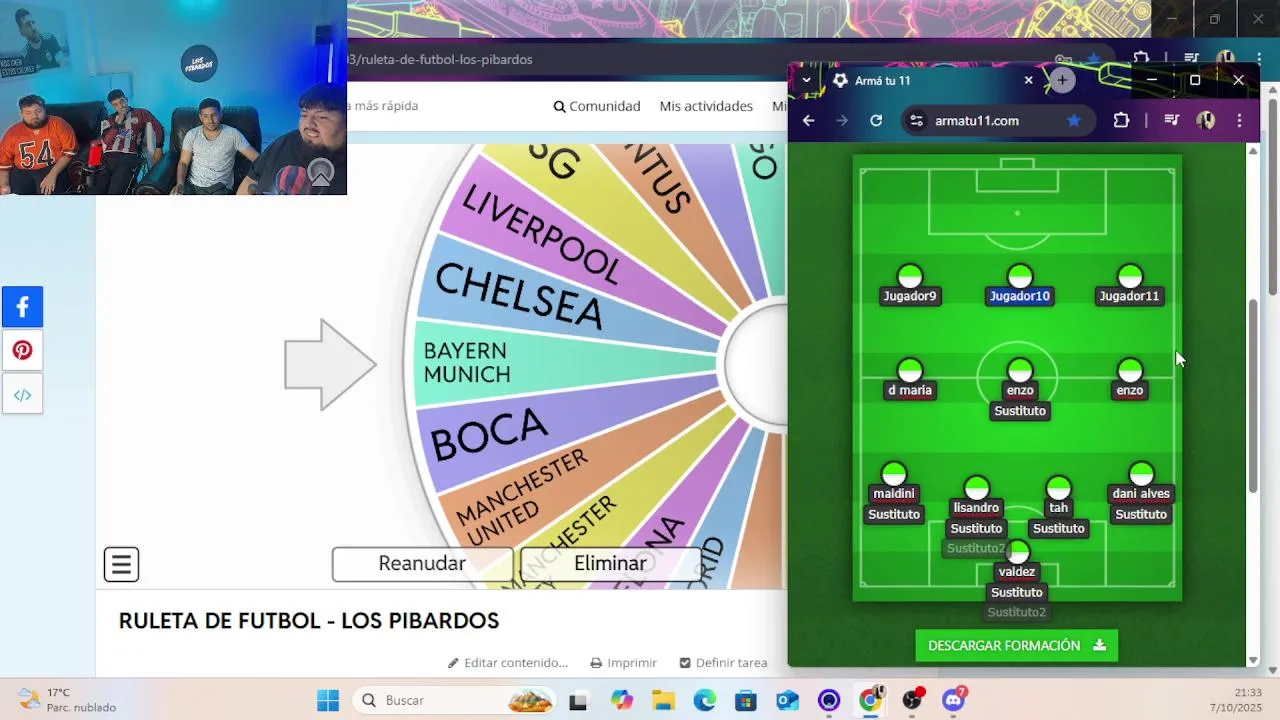Go back in the armatu11 browser window
This screenshot has width=1280, height=720.
[x=809, y=121]
